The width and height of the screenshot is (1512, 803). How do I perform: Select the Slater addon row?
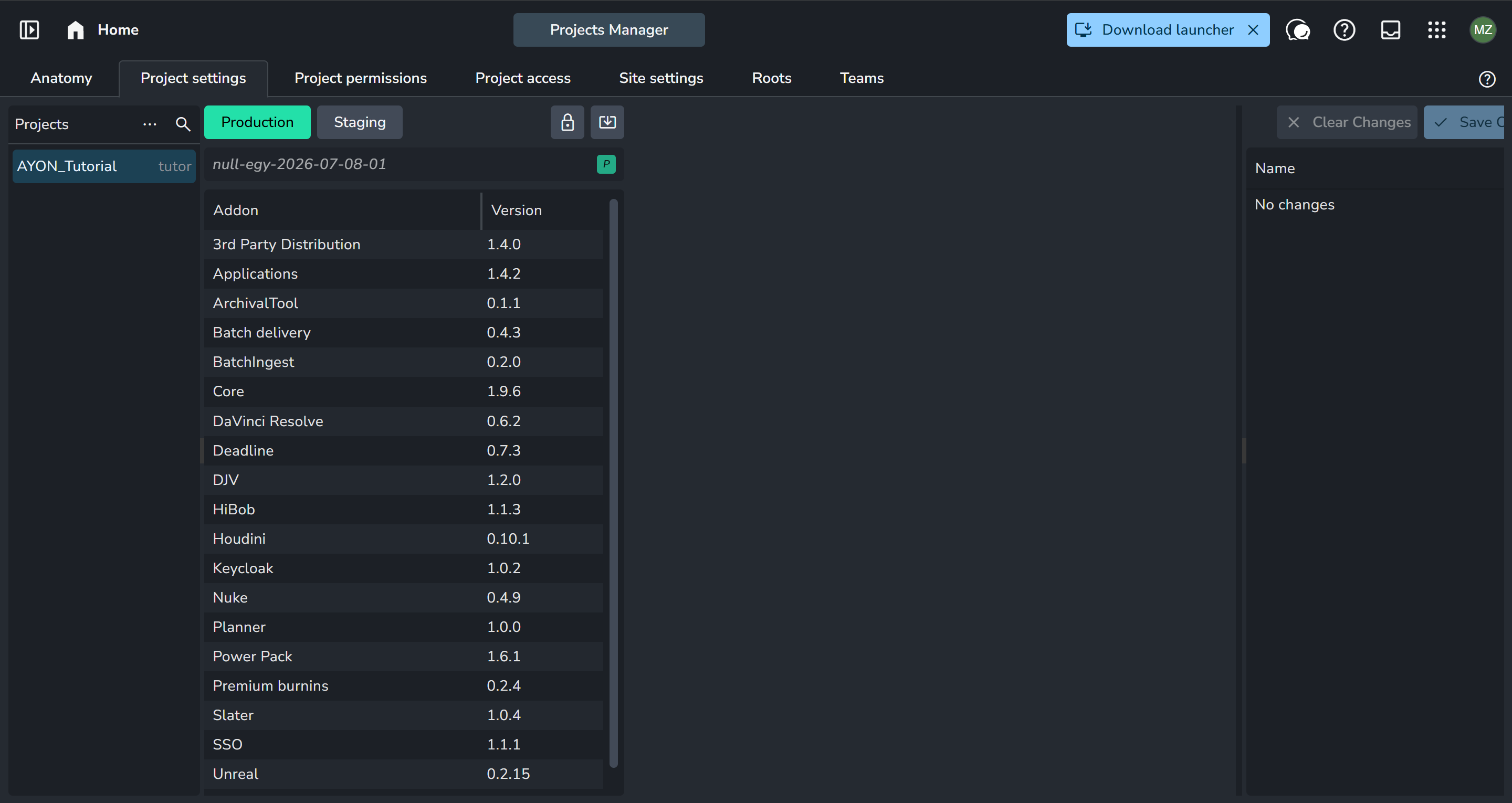pyautogui.click(x=404, y=715)
